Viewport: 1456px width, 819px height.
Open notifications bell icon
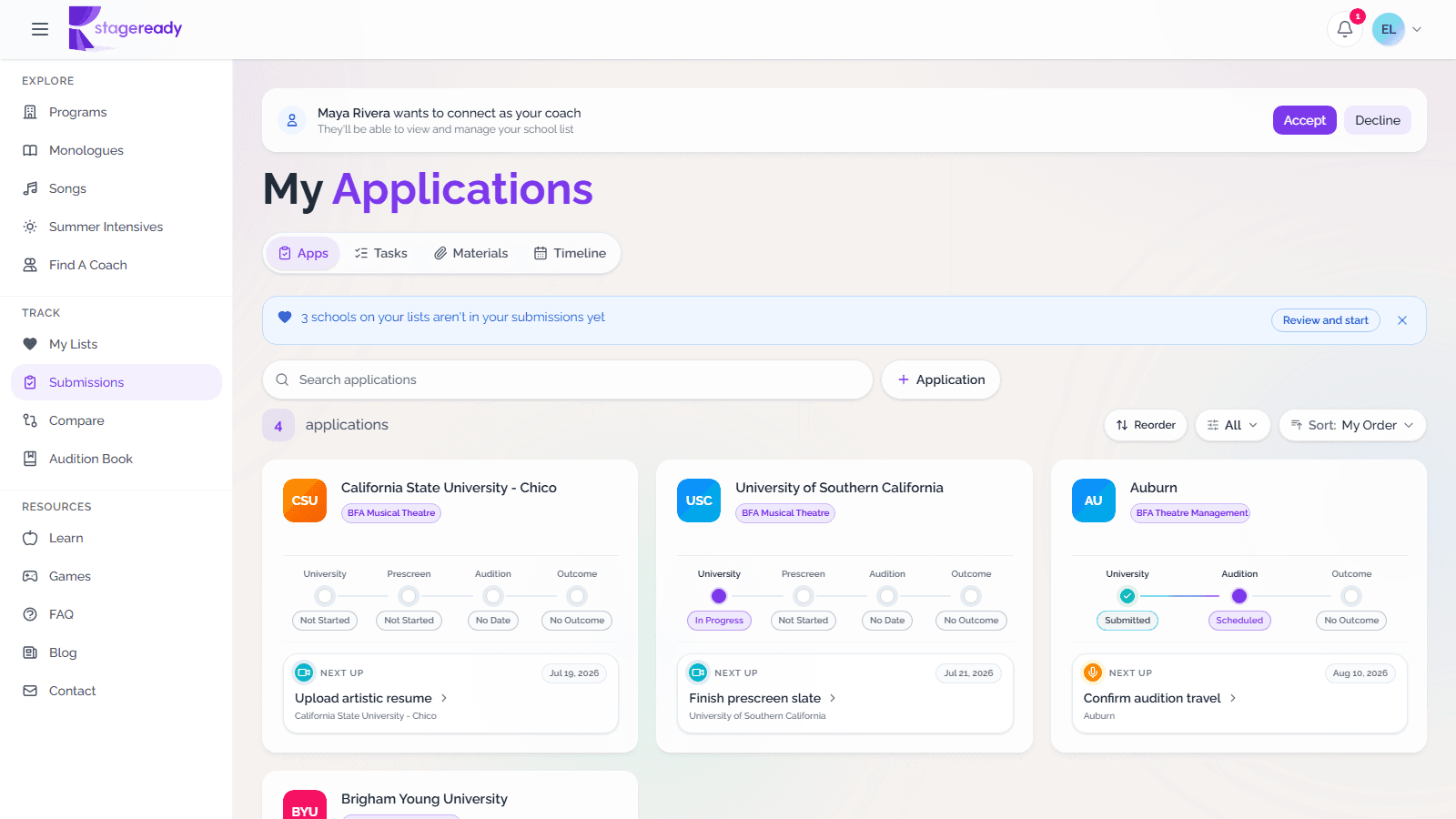1345,29
